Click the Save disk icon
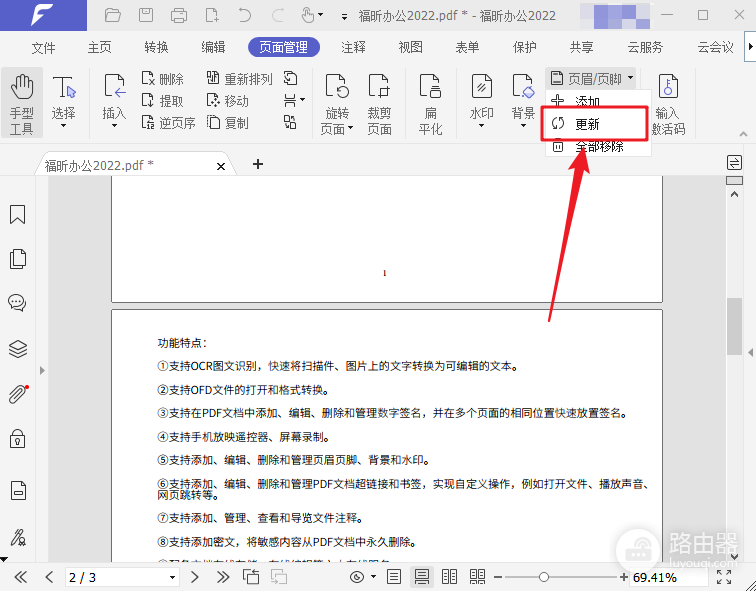 146,15
